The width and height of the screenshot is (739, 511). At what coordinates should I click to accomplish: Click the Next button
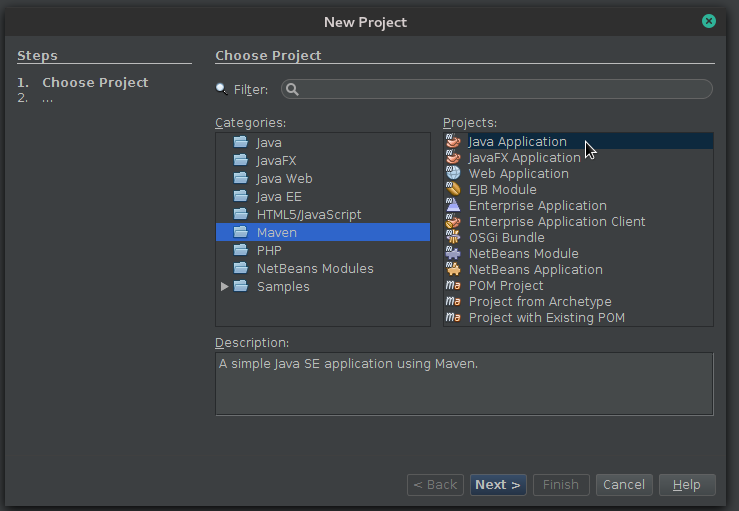tap(497, 485)
